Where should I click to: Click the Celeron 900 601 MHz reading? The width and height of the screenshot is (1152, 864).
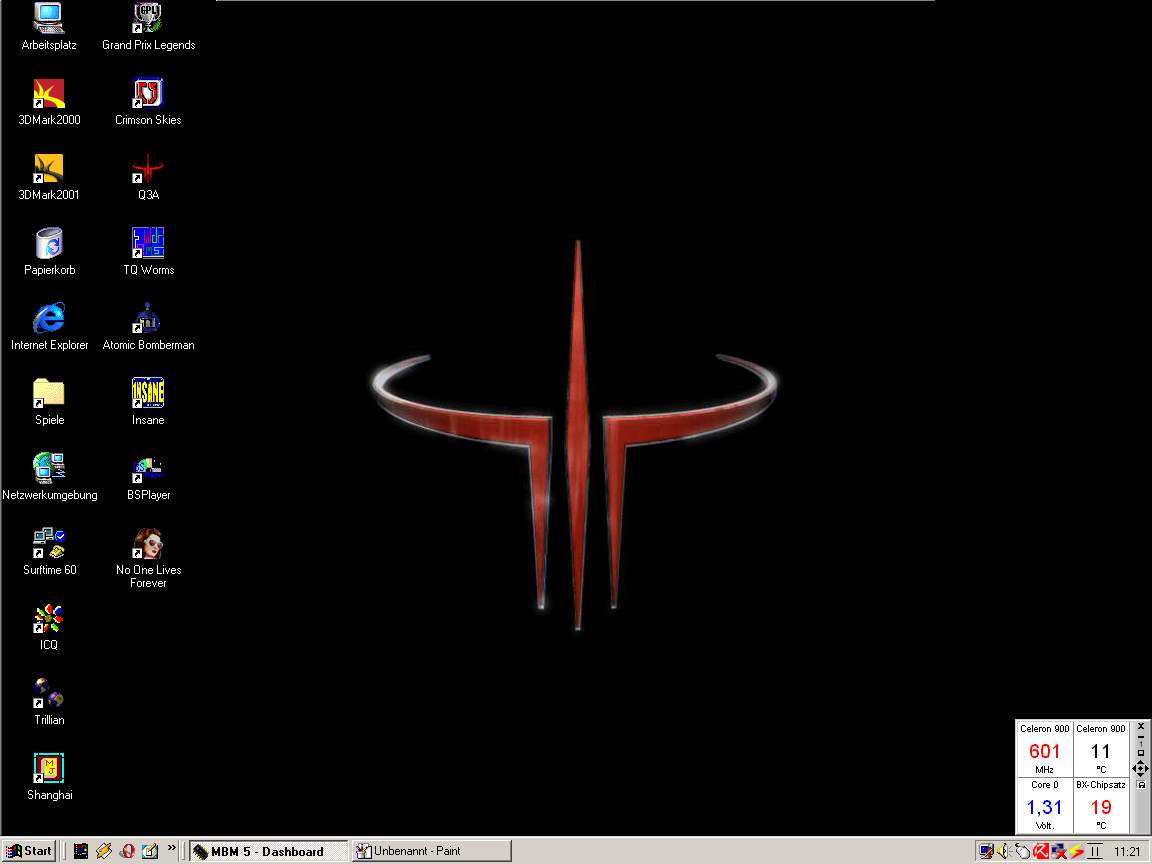pyautogui.click(x=1044, y=749)
